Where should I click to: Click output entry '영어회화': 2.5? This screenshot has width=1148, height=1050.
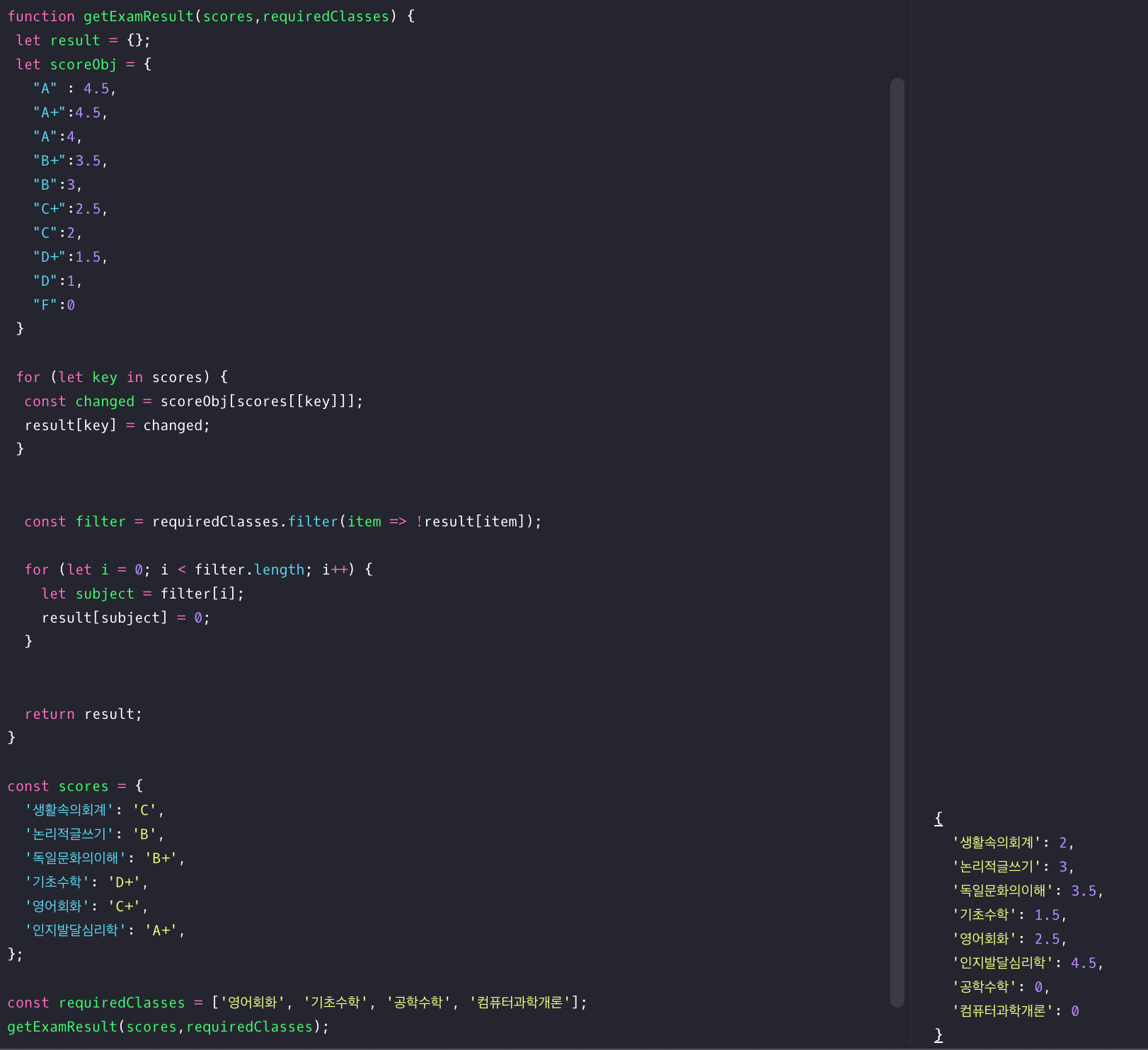click(1009, 939)
